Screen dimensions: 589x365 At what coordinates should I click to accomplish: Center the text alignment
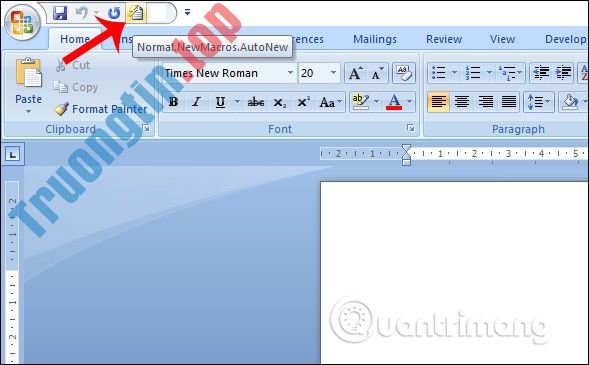point(462,102)
